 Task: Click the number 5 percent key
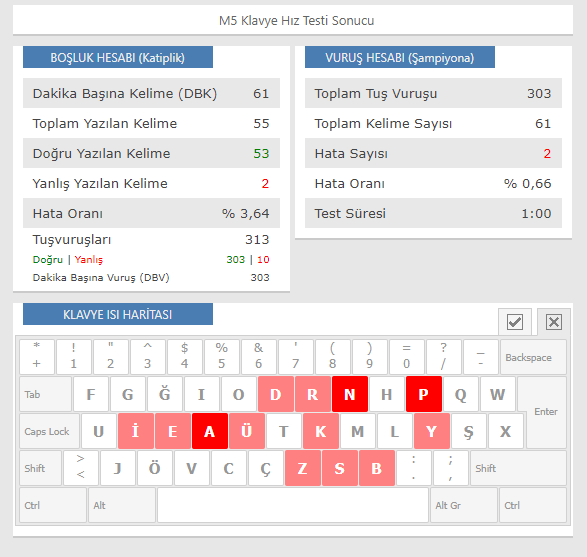pyautogui.click(x=222, y=357)
